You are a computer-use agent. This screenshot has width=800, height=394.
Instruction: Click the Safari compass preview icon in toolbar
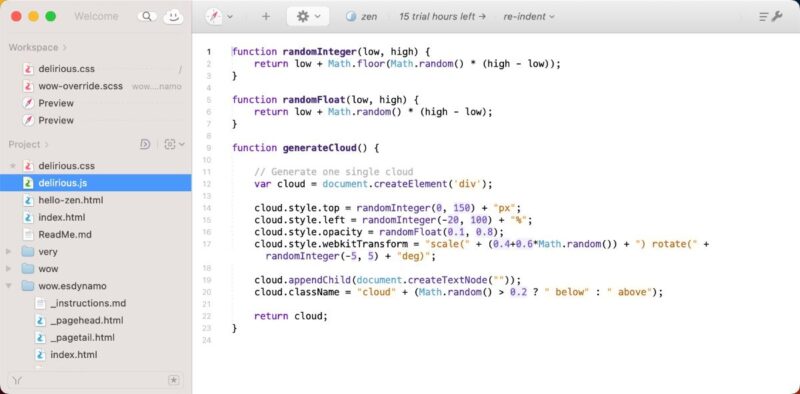(213, 16)
